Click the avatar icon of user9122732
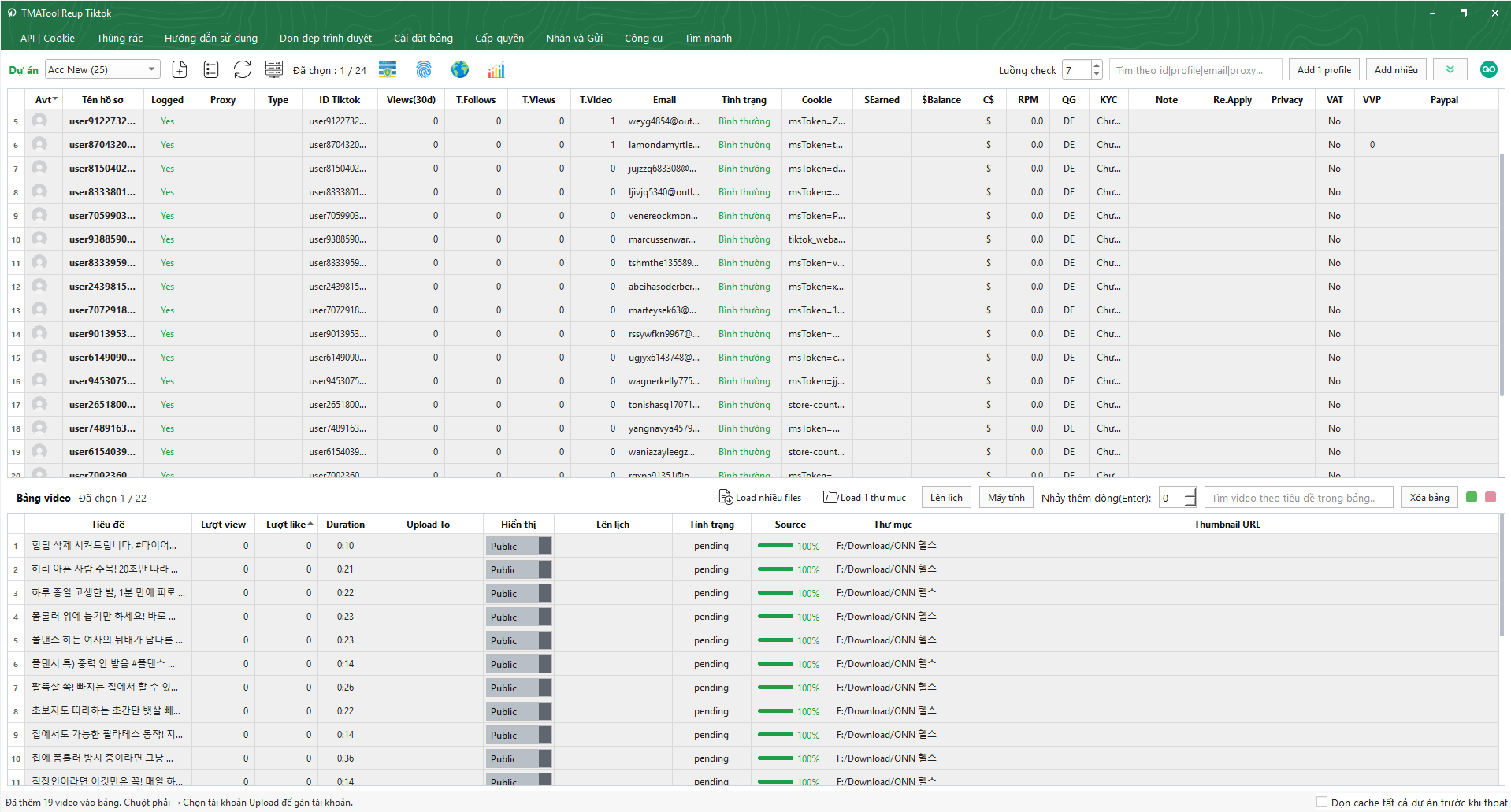This screenshot has width=1511, height=812. (39, 121)
